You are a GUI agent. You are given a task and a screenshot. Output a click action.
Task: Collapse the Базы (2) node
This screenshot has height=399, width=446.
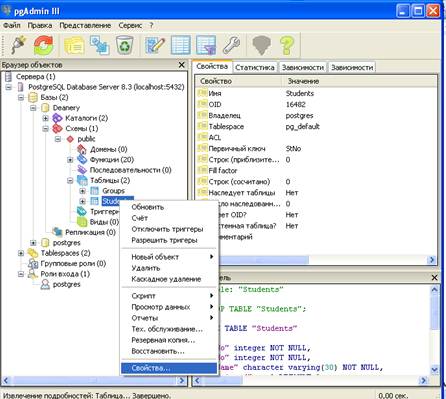21,98
